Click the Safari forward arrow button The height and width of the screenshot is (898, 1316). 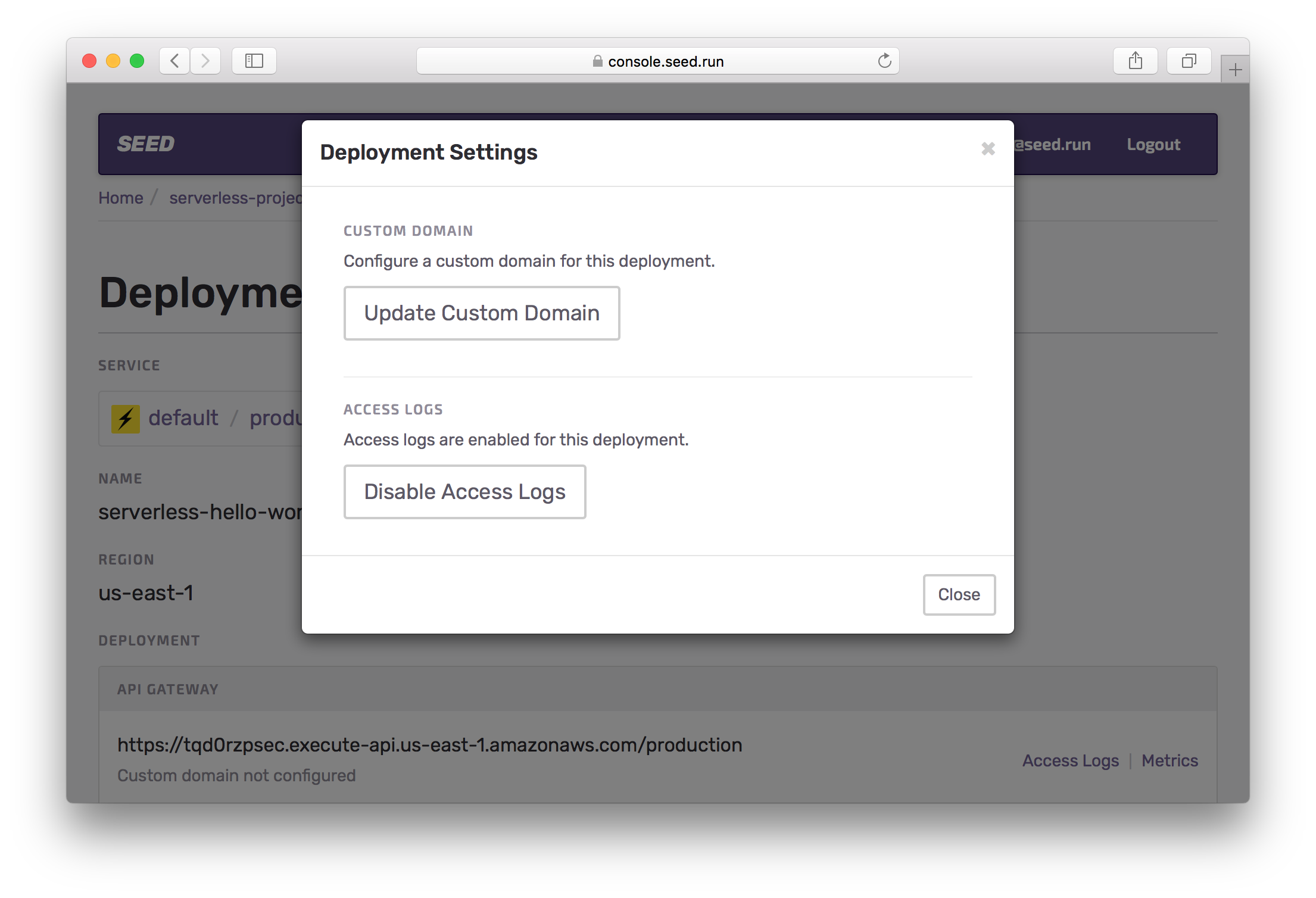point(205,61)
